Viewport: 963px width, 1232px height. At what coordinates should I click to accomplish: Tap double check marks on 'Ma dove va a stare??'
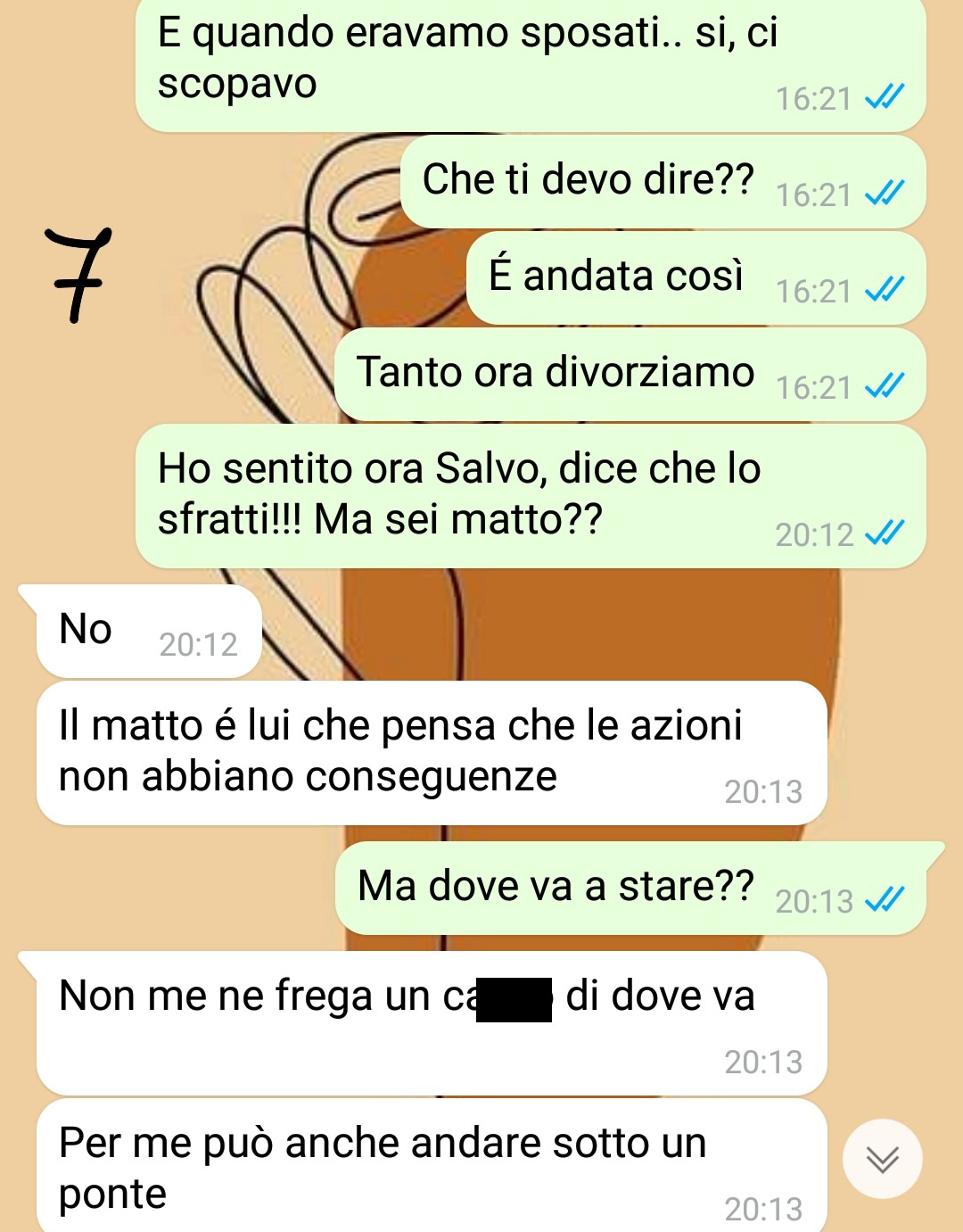click(x=885, y=899)
